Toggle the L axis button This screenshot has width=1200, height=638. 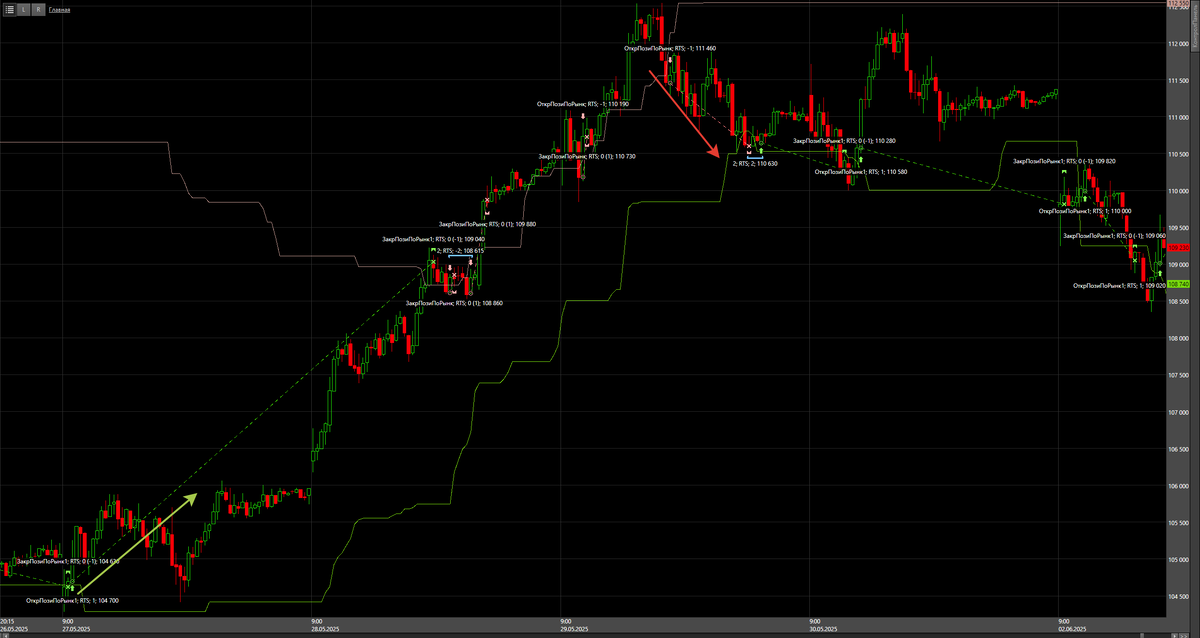(23, 9)
